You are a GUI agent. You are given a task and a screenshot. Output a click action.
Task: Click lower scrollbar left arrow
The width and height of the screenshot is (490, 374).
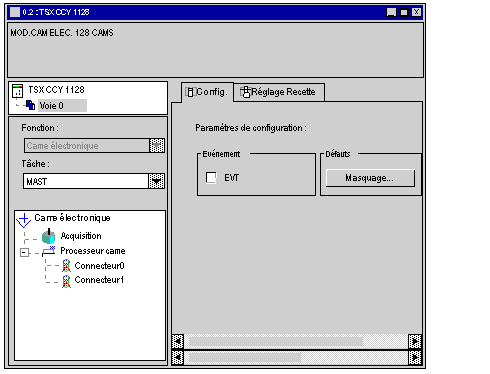178,358
